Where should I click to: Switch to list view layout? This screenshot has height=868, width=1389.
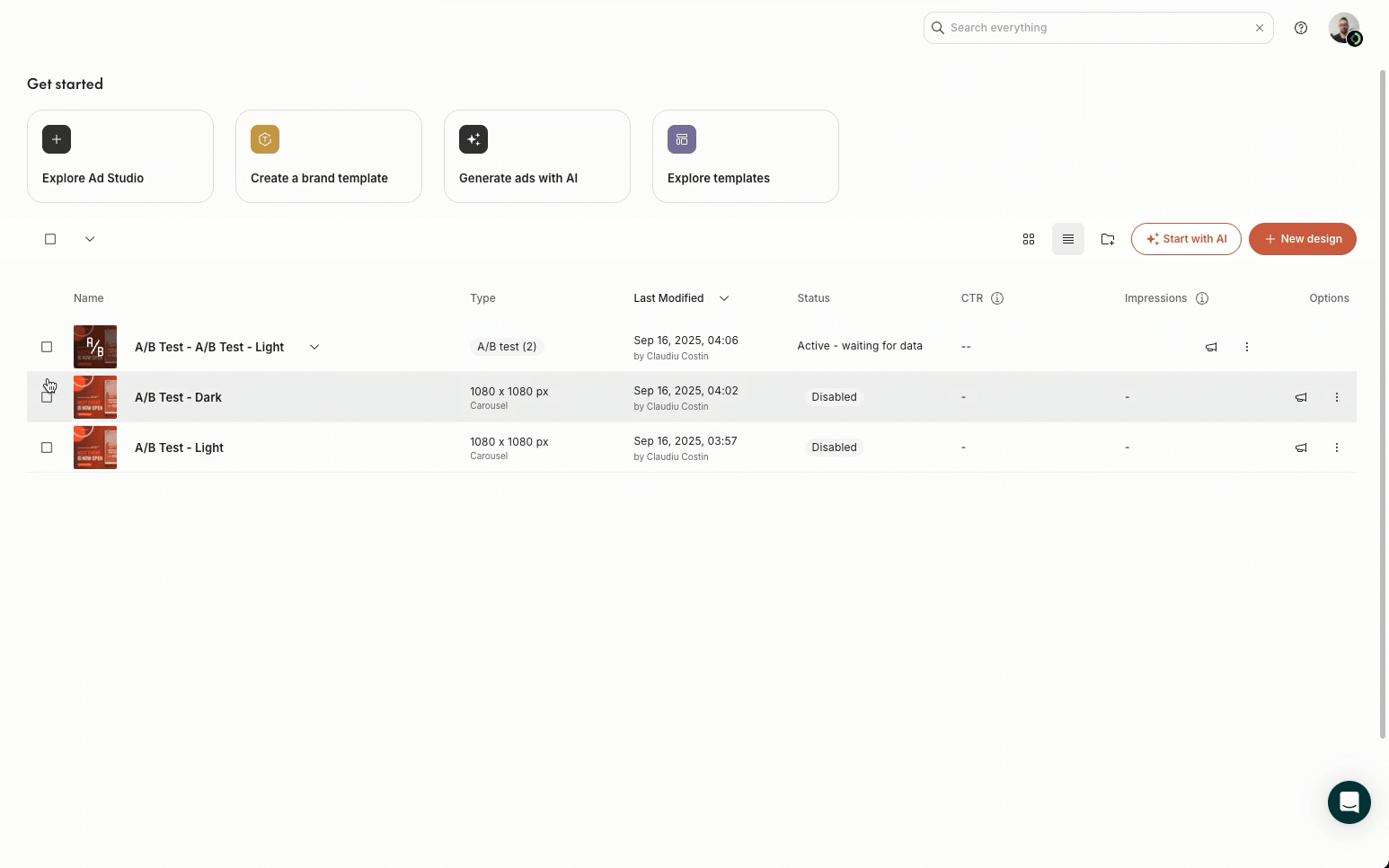(1067, 239)
